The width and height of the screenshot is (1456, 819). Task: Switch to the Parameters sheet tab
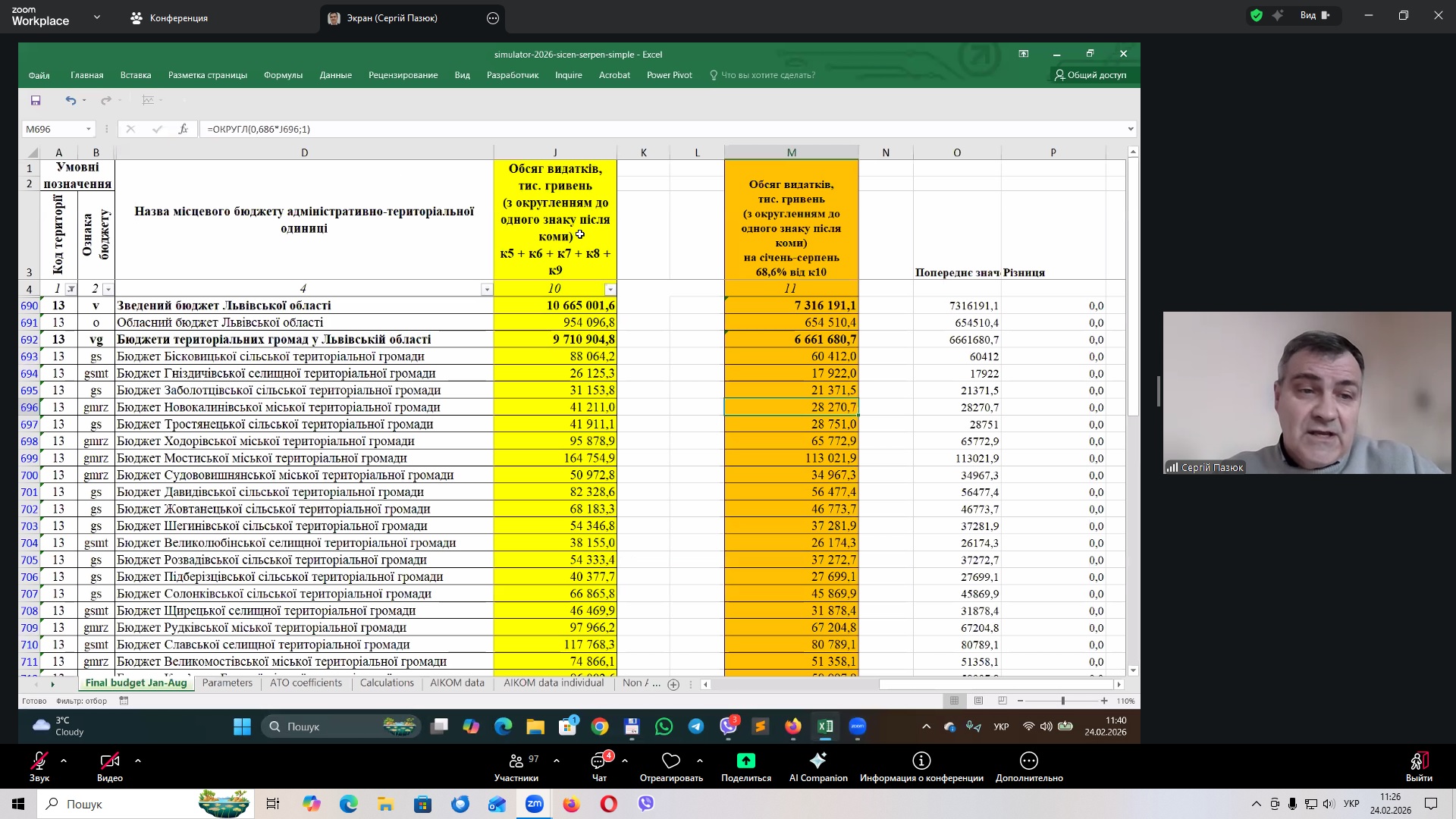tap(227, 683)
